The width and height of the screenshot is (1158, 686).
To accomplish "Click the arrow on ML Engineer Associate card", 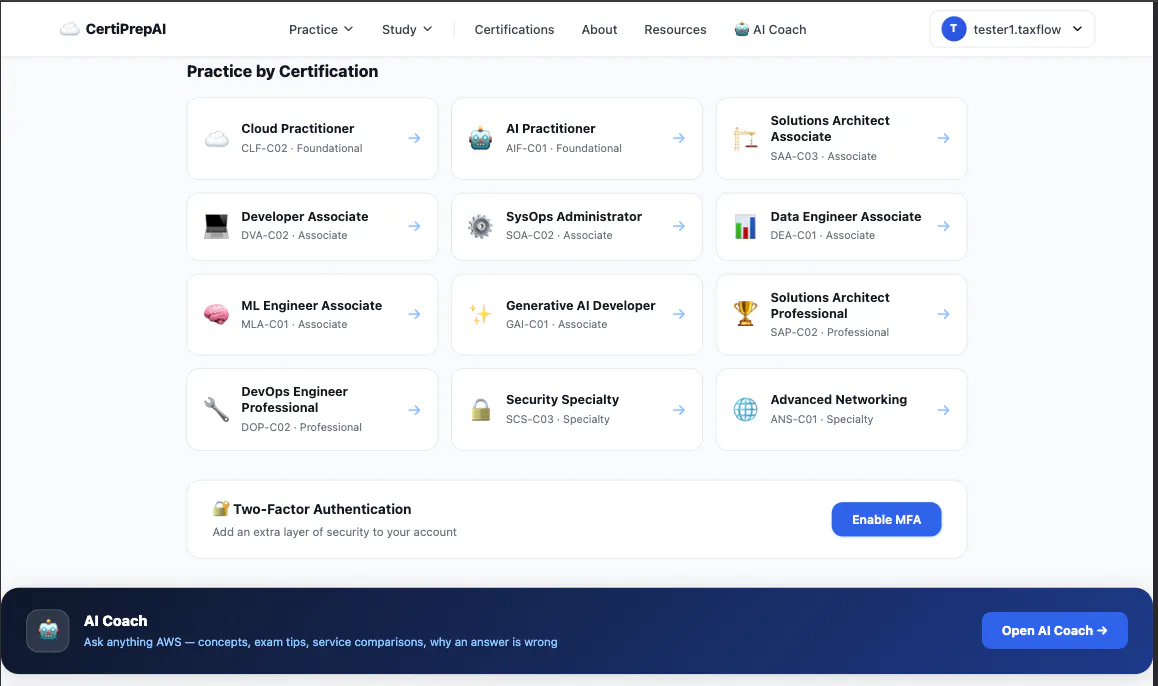I will pos(414,314).
